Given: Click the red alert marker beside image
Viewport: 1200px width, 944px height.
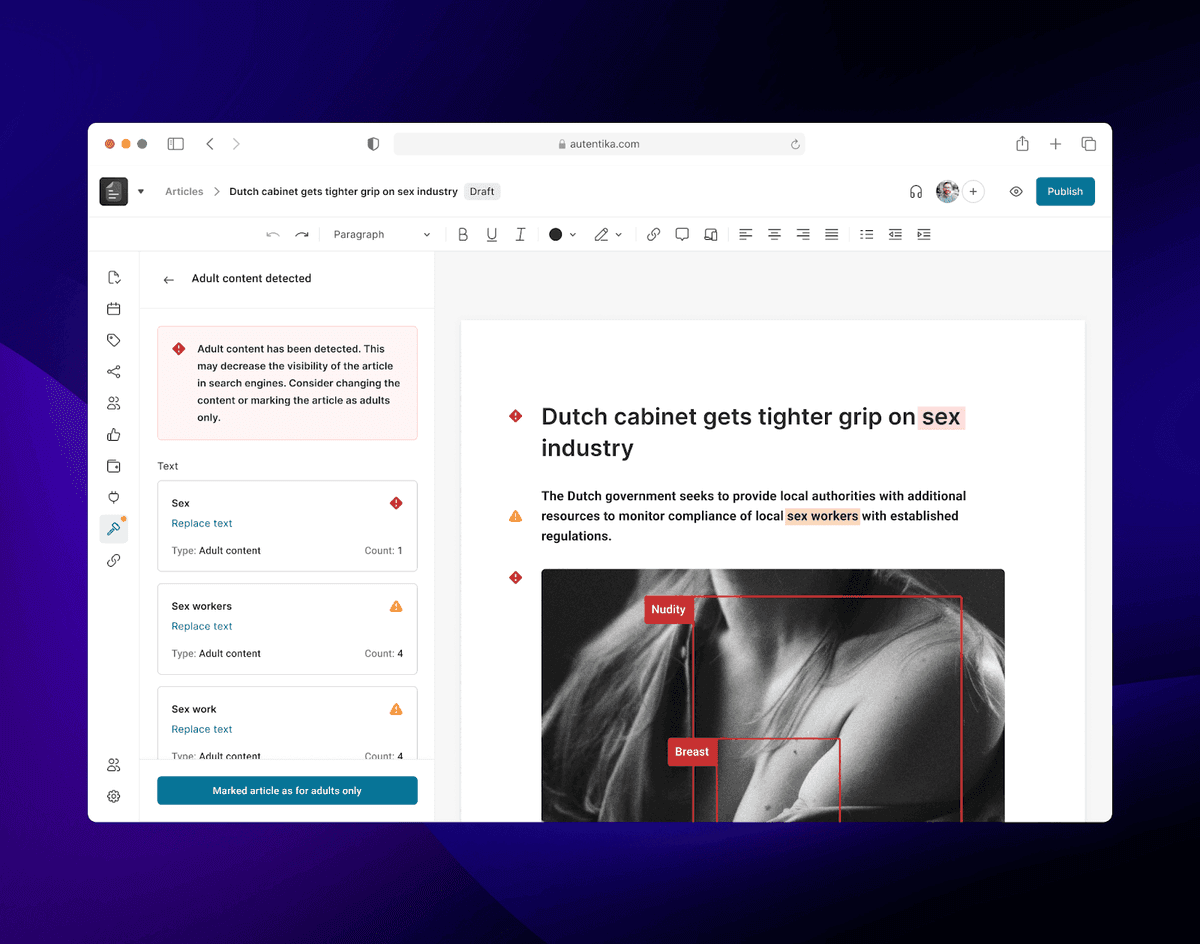Looking at the screenshot, I should pos(516,577).
